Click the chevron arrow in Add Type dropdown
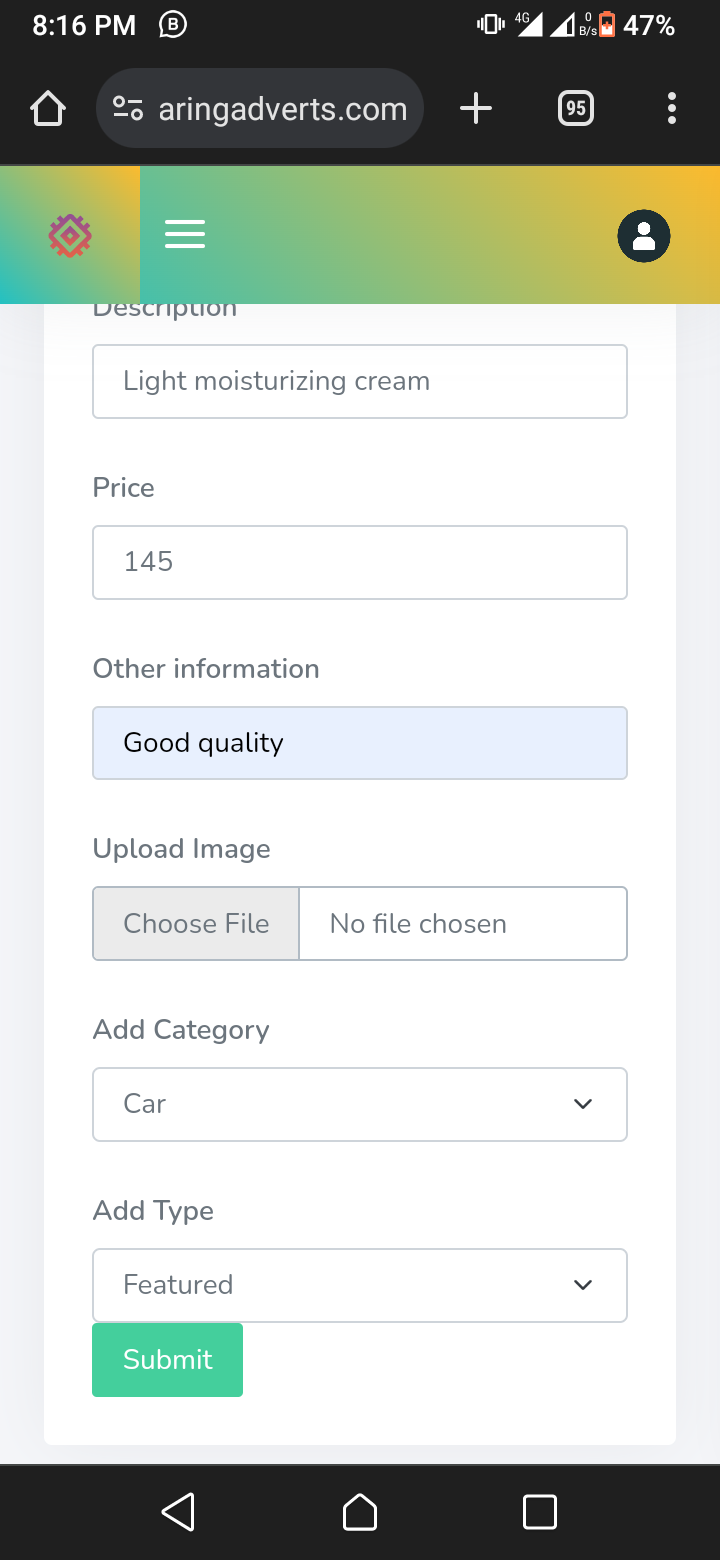Screen dimensions: 720x1560 tap(583, 1285)
